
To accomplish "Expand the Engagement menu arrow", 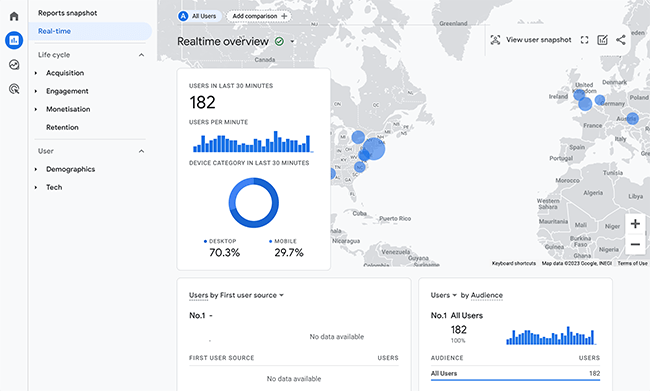I will 36,91.
